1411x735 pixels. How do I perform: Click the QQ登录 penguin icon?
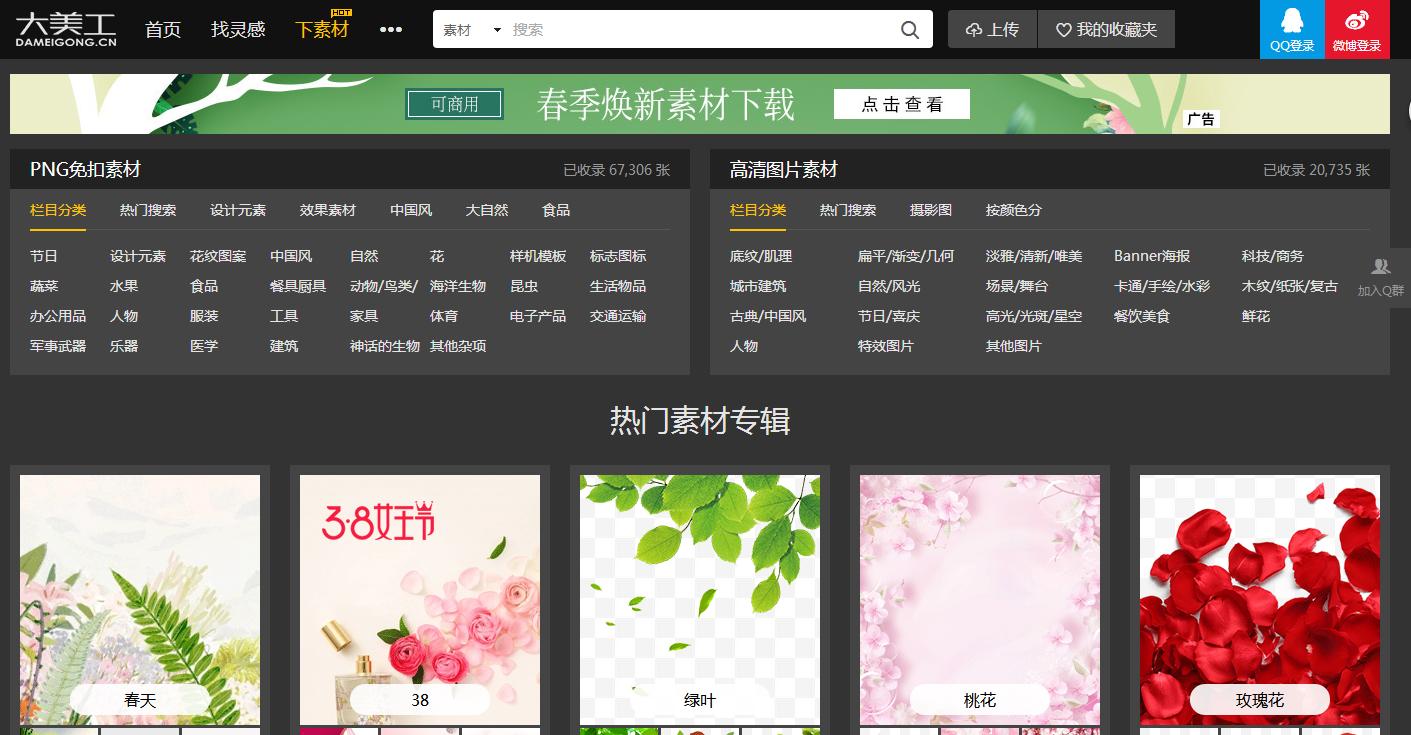[x=1291, y=22]
